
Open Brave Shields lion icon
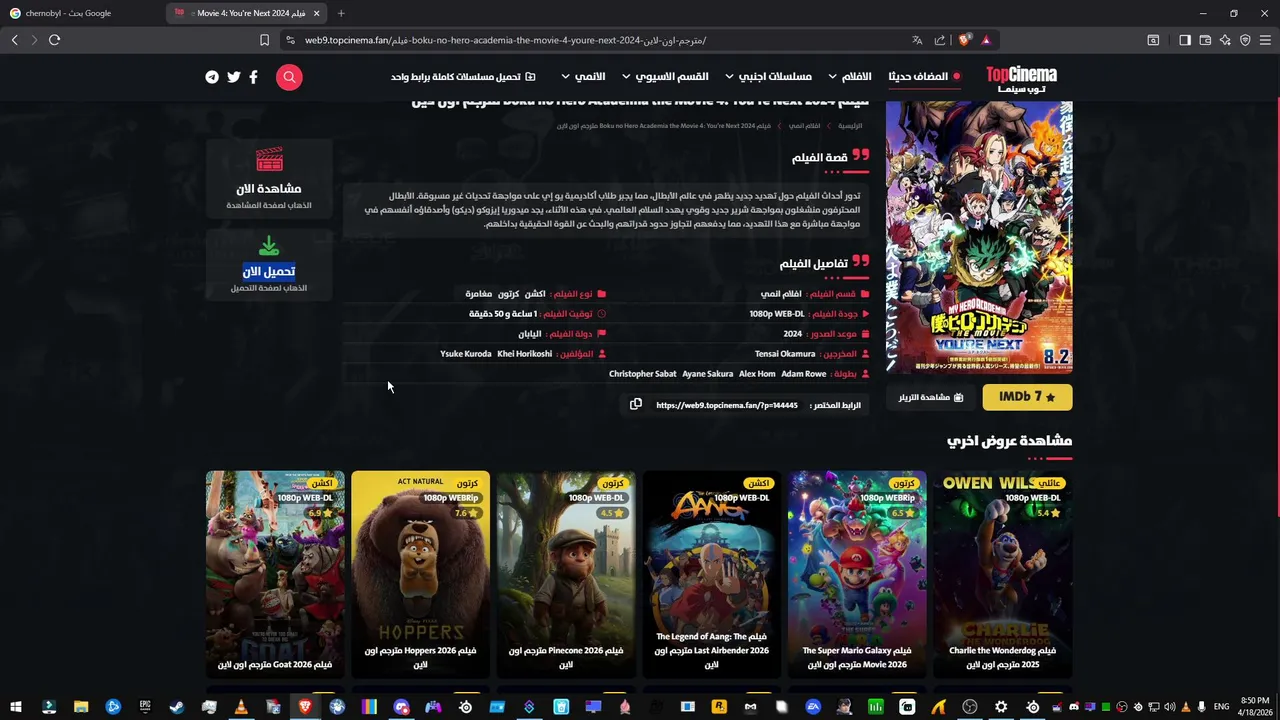tap(964, 40)
